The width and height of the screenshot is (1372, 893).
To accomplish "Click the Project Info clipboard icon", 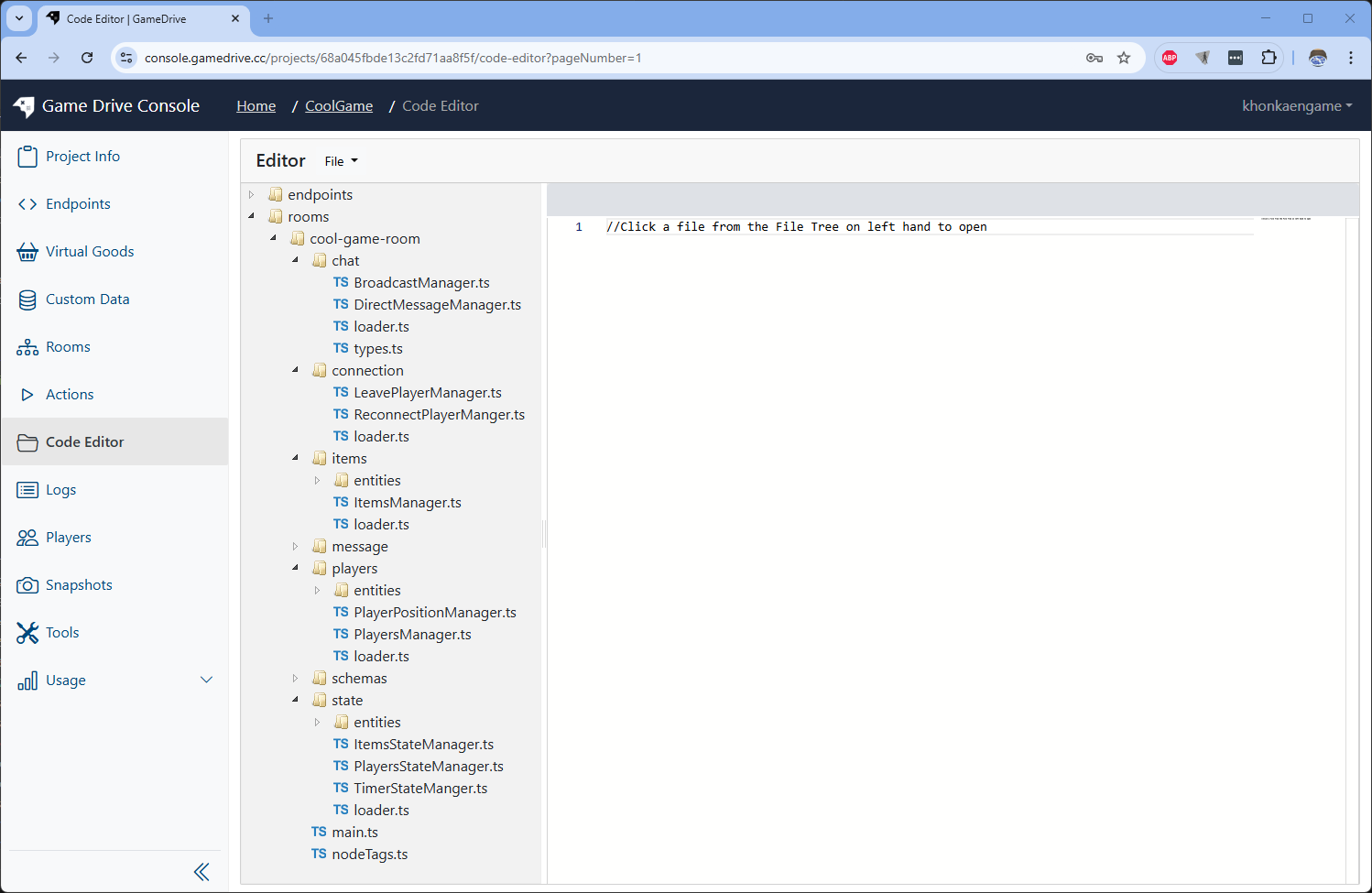I will [x=27, y=157].
